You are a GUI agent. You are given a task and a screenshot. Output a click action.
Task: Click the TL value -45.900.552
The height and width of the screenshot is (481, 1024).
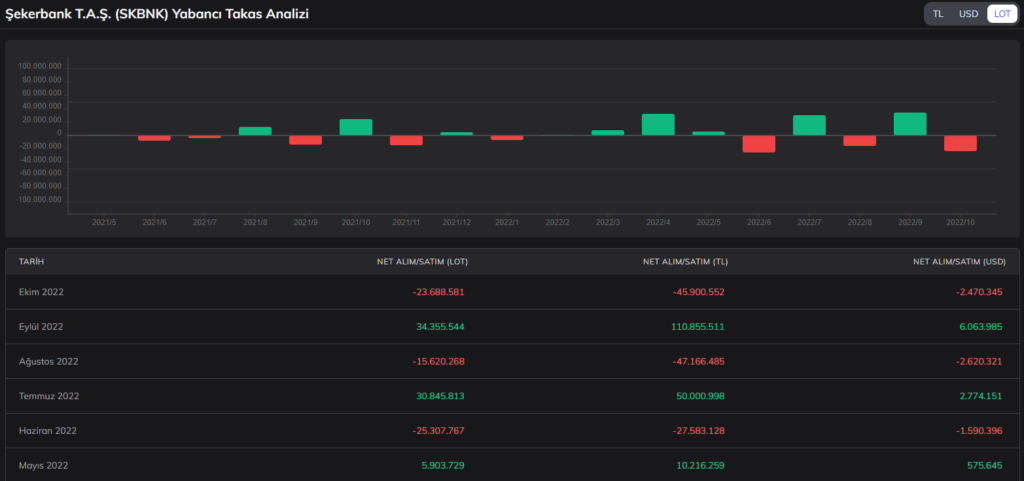click(x=698, y=292)
